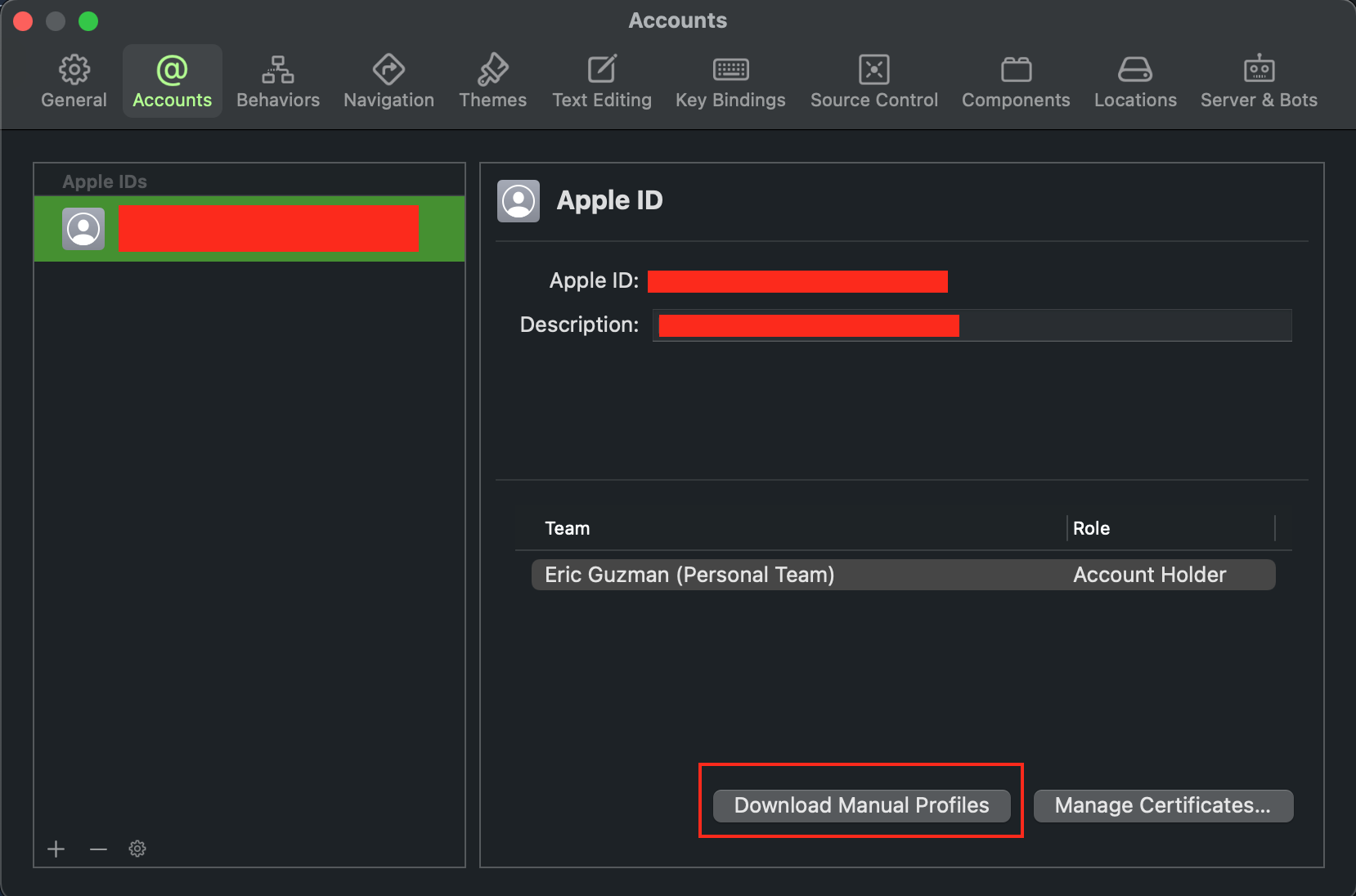This screenshot has height=896, width=1356.
Task: Select Eric Guzman (Personal Team) row
Action: (x=903, y=575)
